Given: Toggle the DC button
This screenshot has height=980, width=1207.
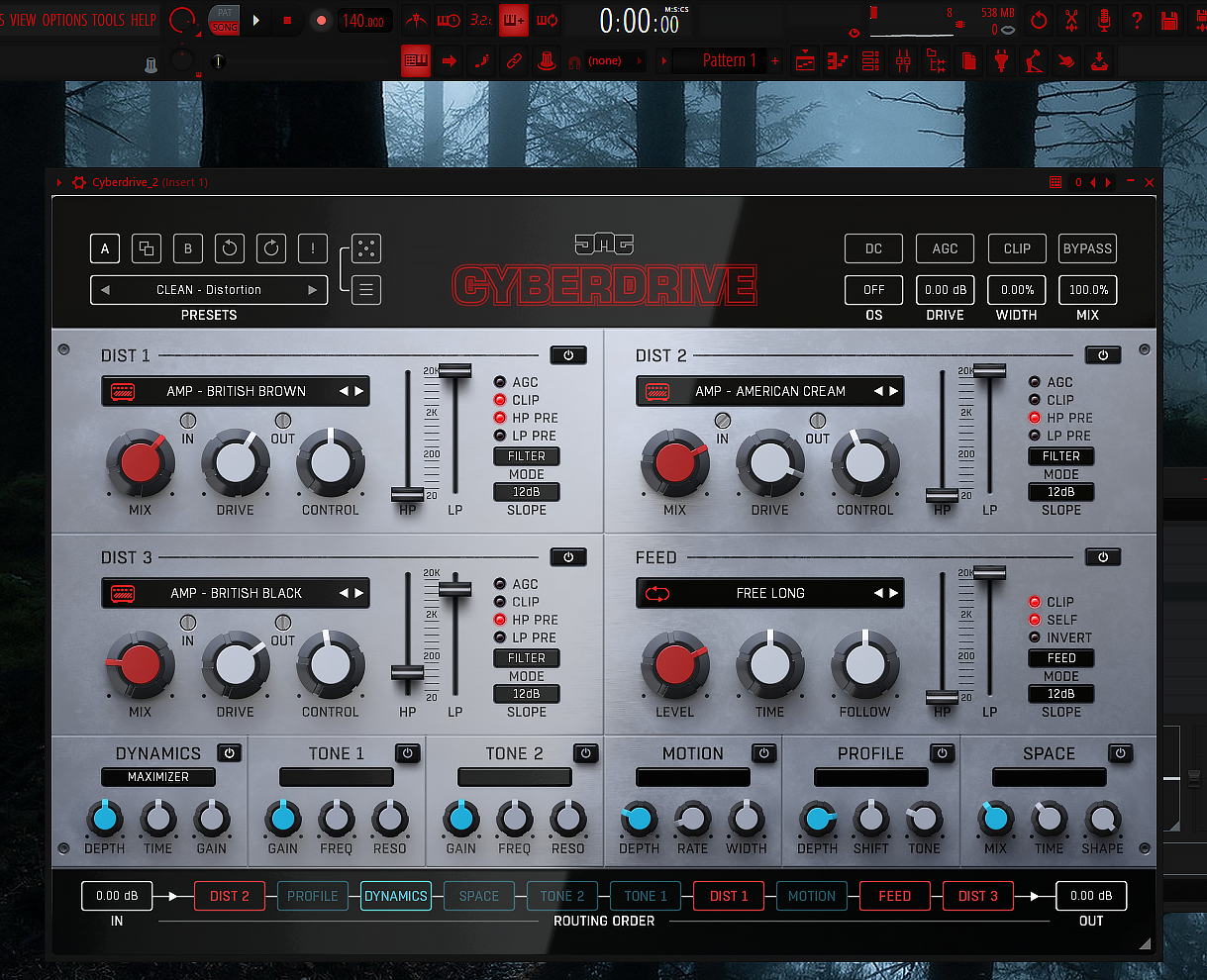Looking at the screenshot, I should (x=873, y=248).
